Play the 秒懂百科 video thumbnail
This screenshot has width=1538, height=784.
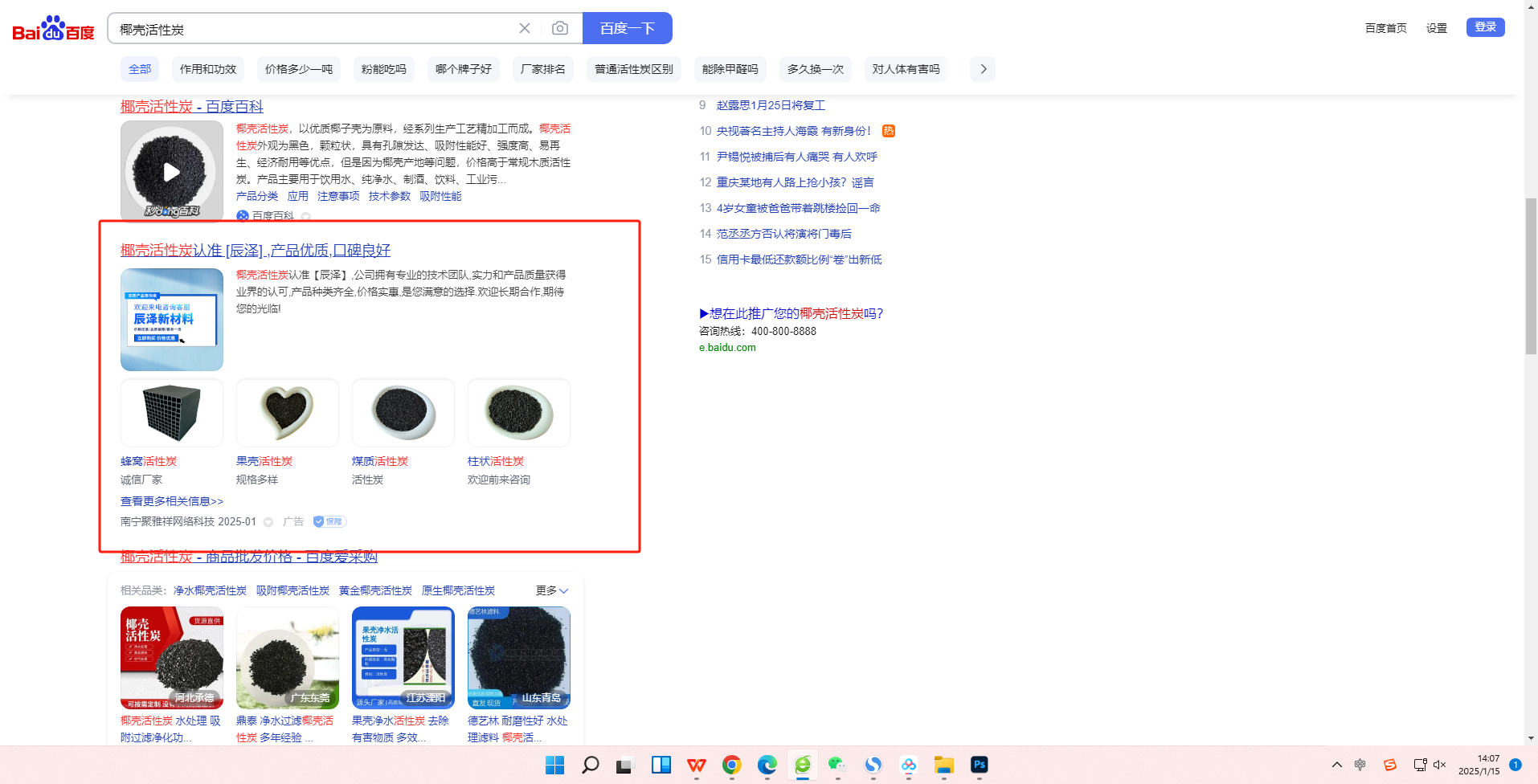click(171, 171)
